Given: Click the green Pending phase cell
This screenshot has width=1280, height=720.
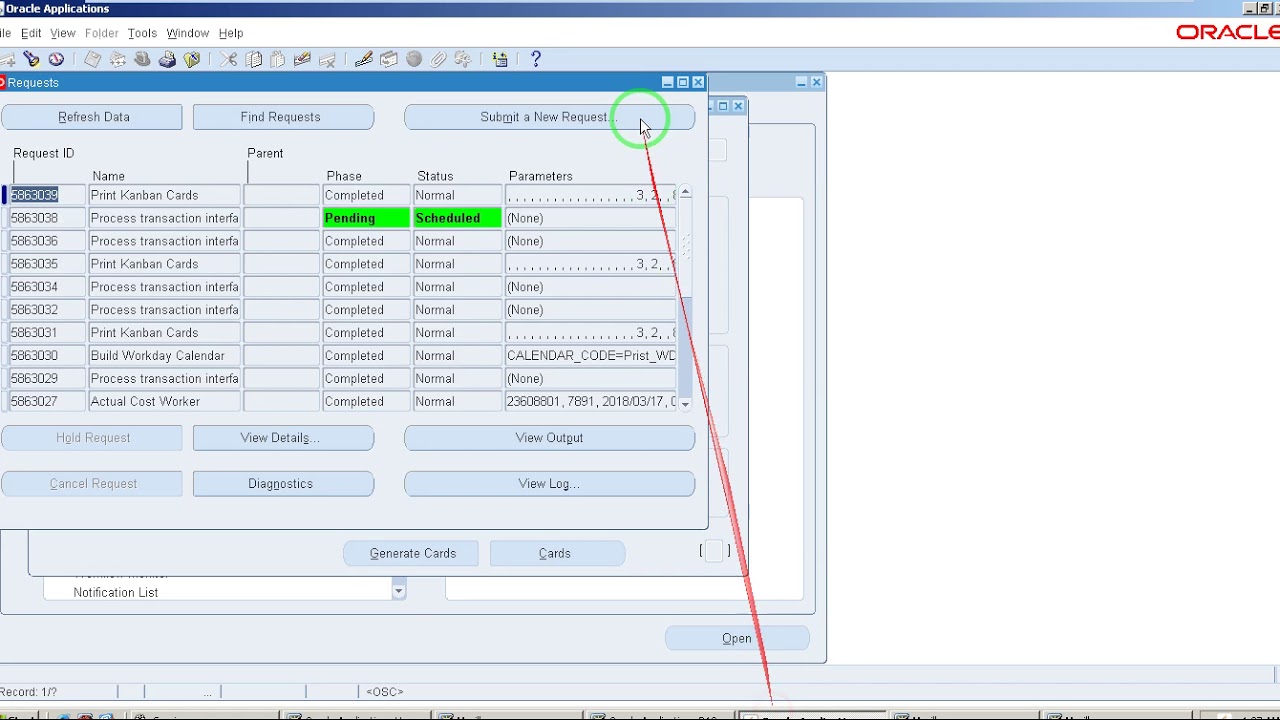Looking at the screenshot, I should [x=366, y=218].
